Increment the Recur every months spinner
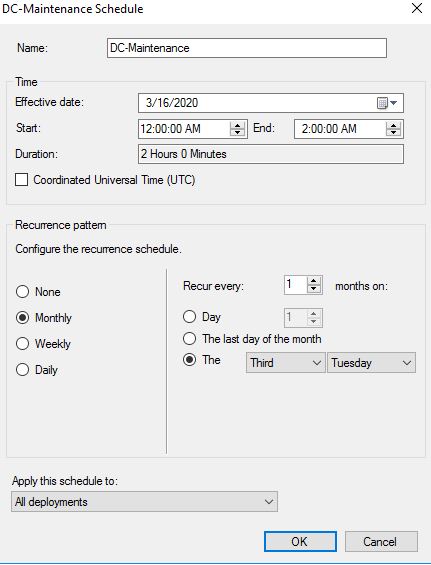This screenshot has height=565, width=431. point(314,282)
